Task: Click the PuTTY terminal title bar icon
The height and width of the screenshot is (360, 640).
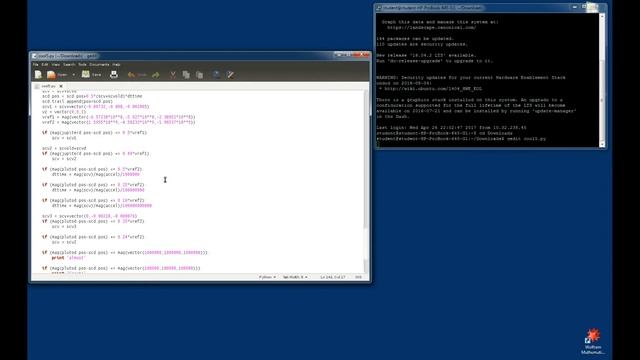Action: pyautogui.click(x=379, y=7)
